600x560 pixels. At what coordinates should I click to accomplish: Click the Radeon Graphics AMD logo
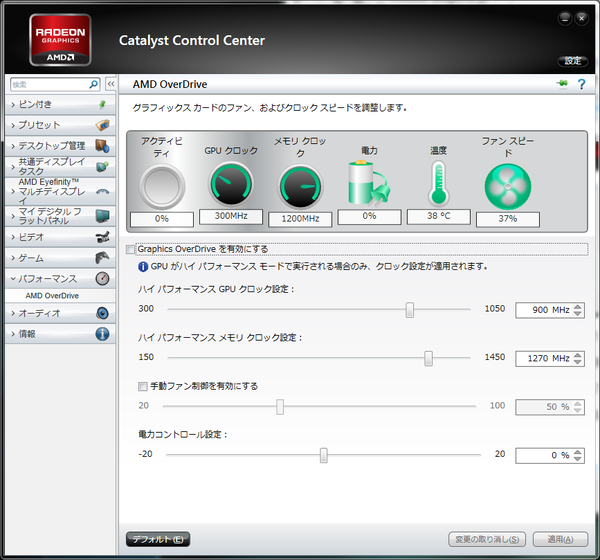[x=60, y=40]
